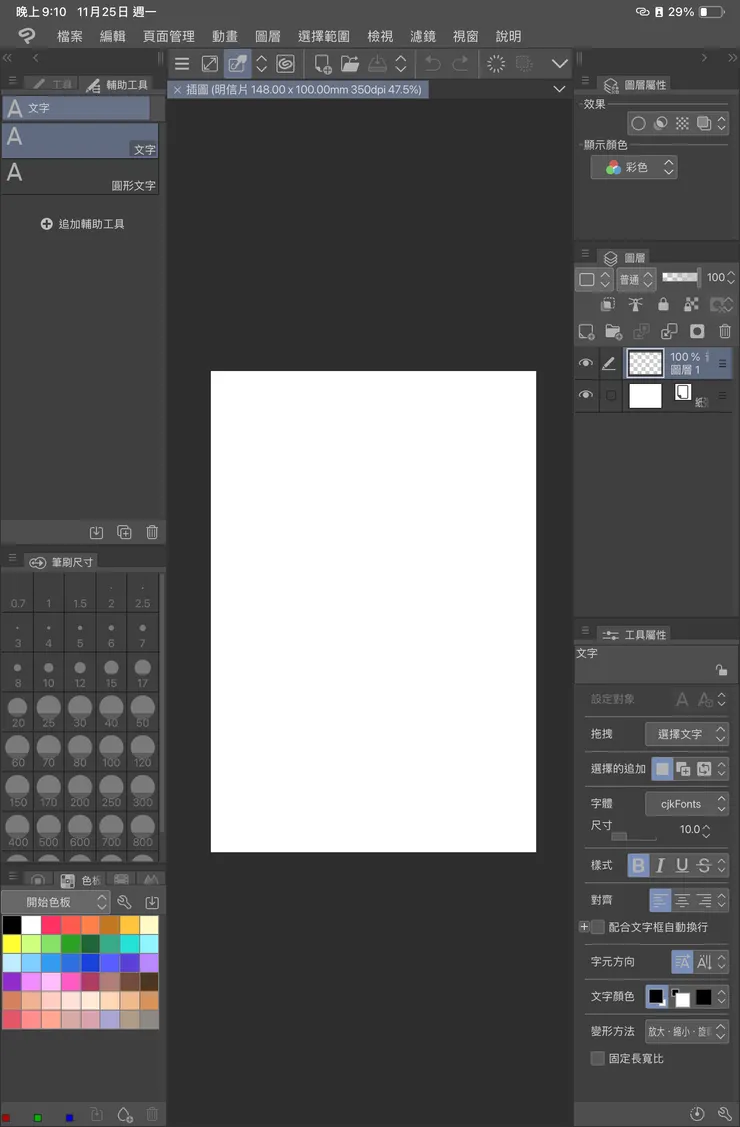Open the command bar hamburger menu

tap(182, 64)
